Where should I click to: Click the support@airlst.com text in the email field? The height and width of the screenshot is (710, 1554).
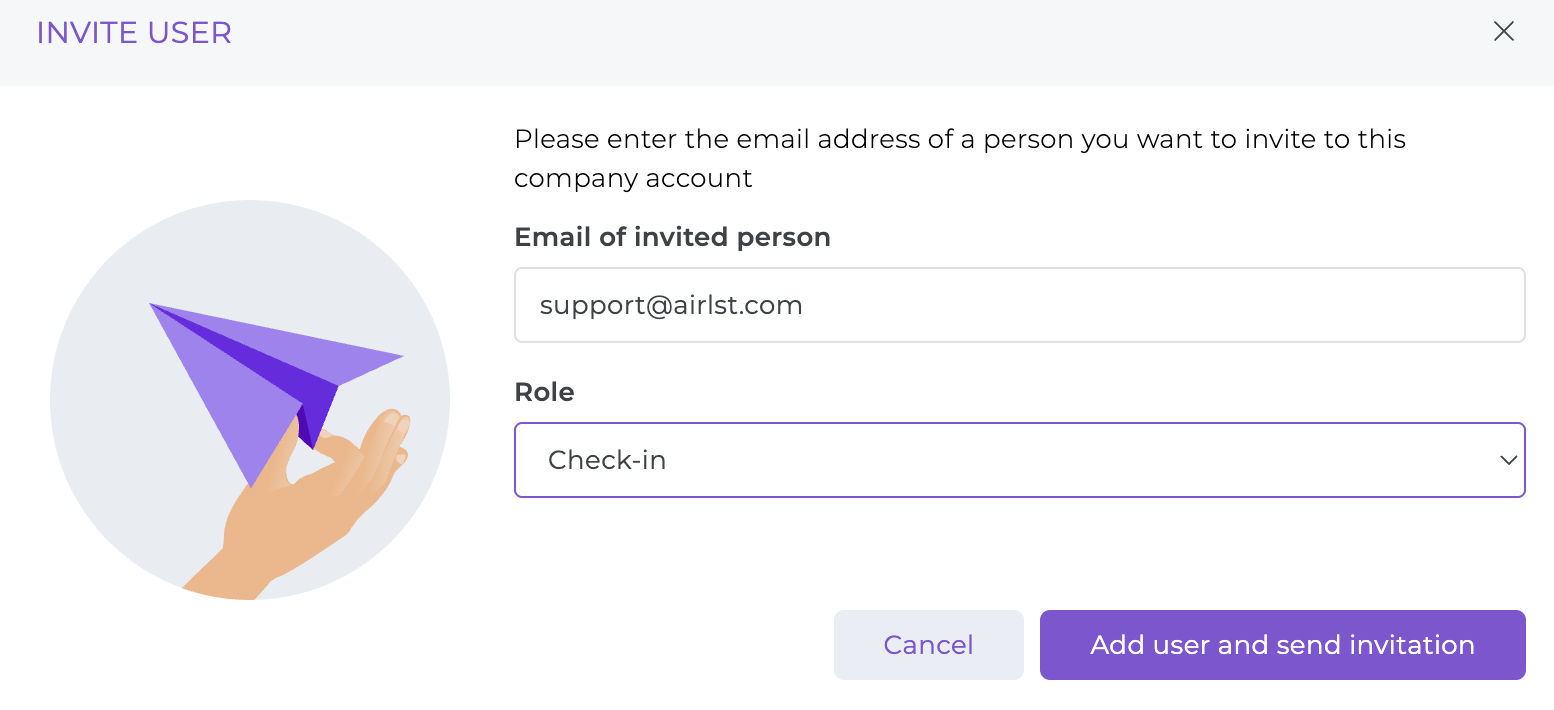tap(671, 305)
